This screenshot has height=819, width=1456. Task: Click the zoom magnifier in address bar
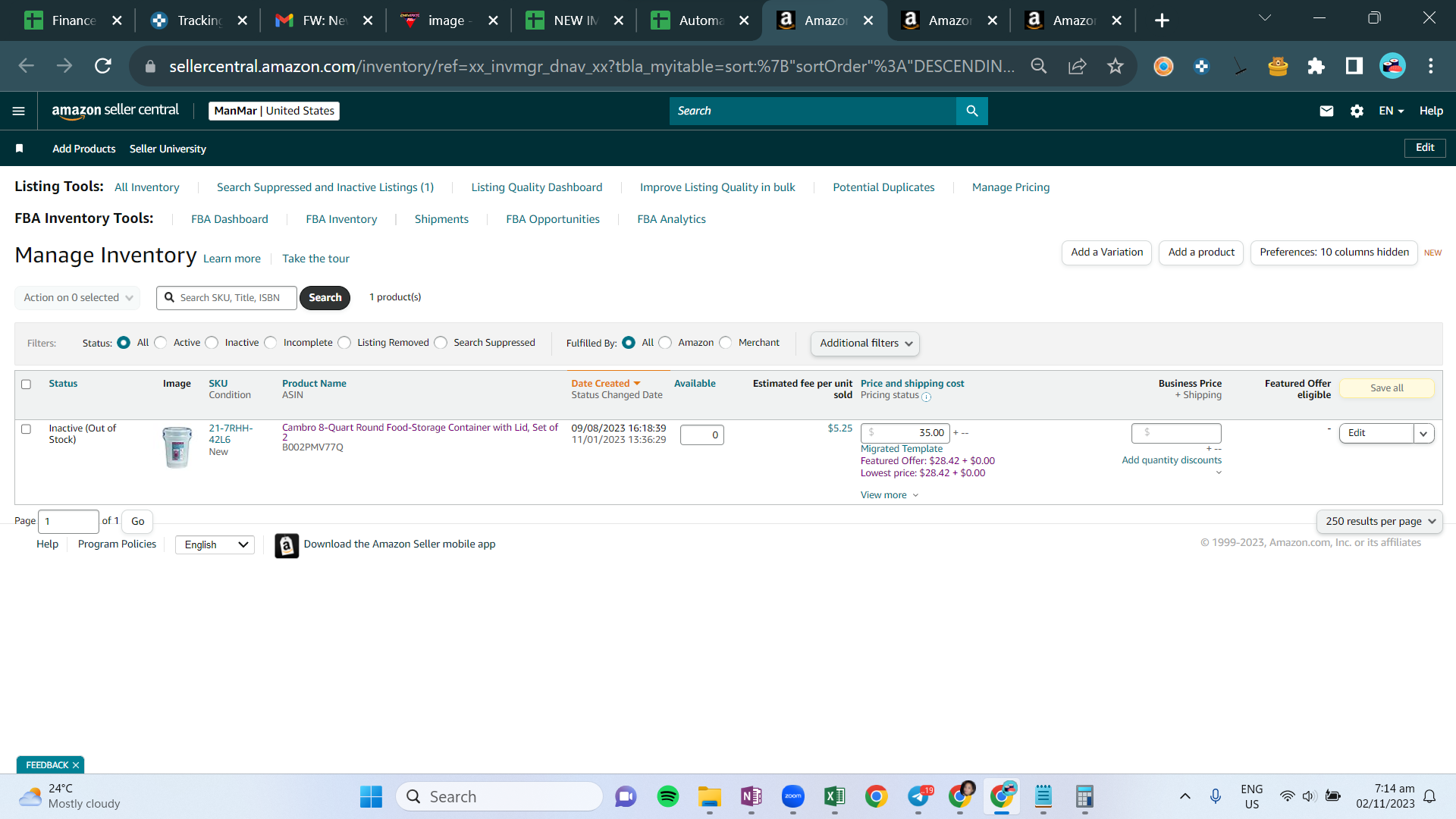point(1039,66)
